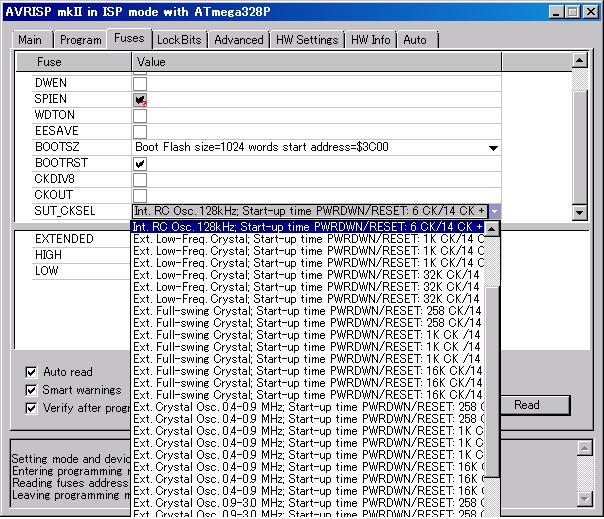Screen dimensions: 604x519
Task: Close the AVRISP mkII window
Action: click(x=591, y=12)
